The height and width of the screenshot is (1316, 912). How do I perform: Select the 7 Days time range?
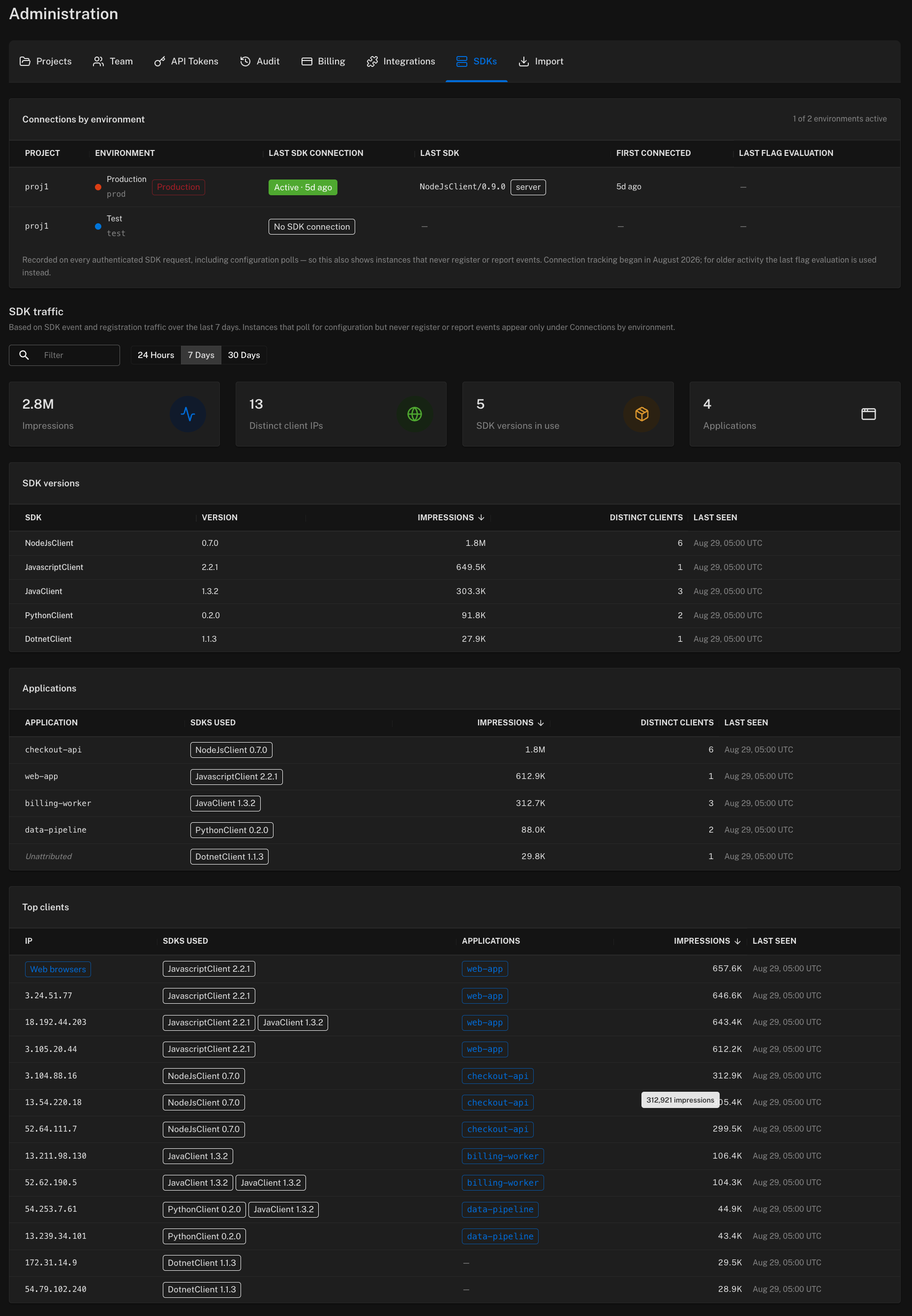click(x=201, y=355)
